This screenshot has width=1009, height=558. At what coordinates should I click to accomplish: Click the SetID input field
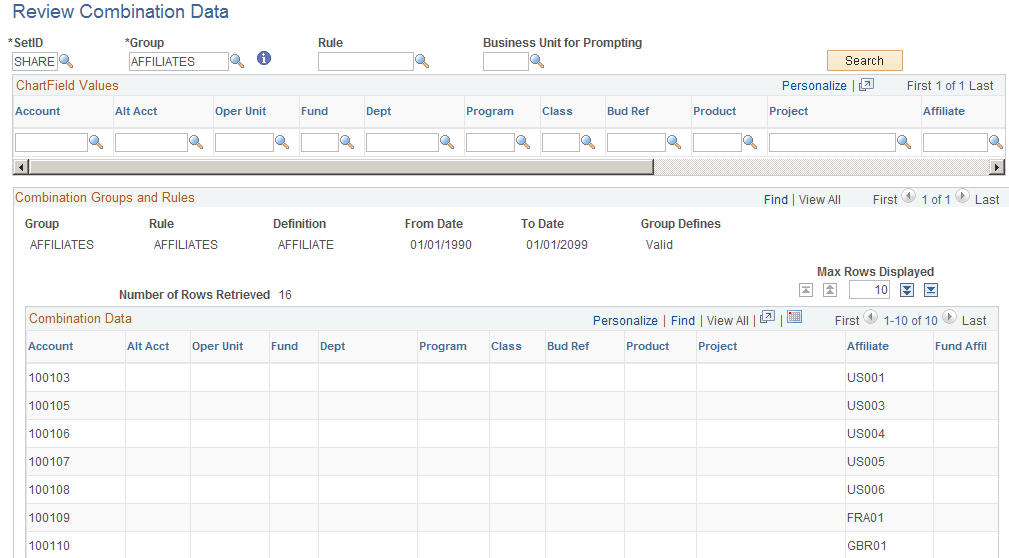[x=35, y=61]
